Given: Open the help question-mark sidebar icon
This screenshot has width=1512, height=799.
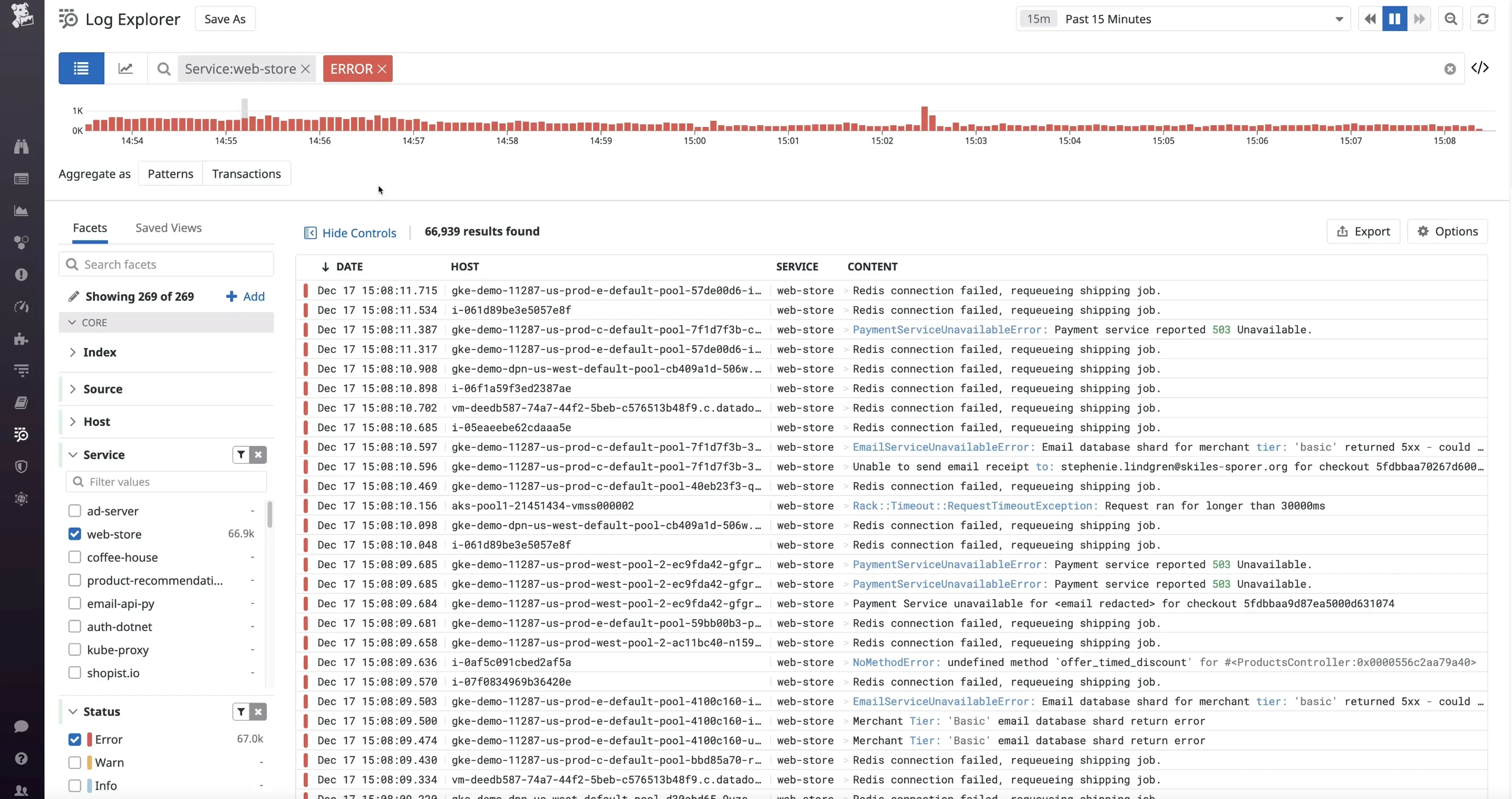Looking at the screenshot, I should point(21,758).
